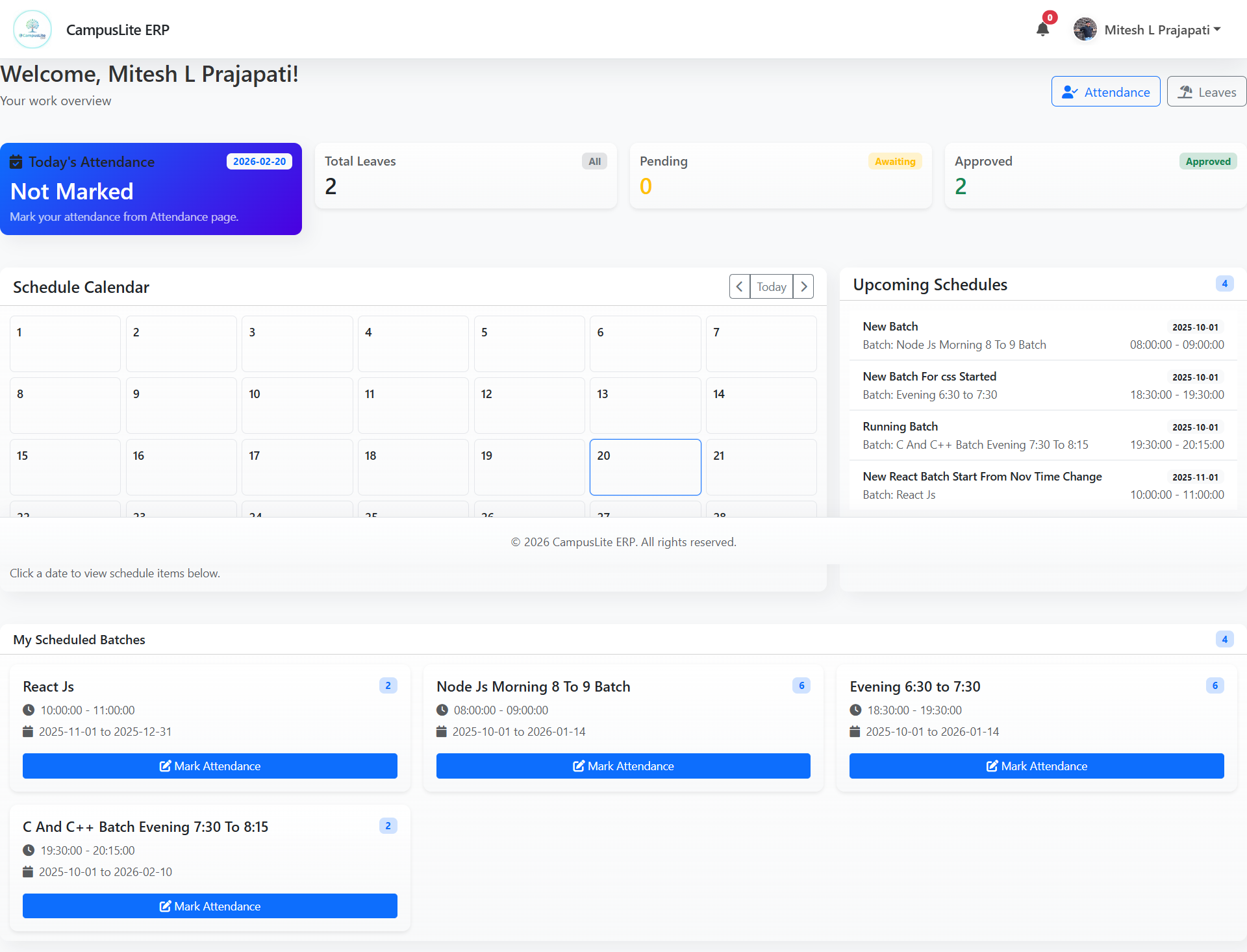Click calendar icon on Node Js batch card
1247x952 pixels.
tap(442, 731)
